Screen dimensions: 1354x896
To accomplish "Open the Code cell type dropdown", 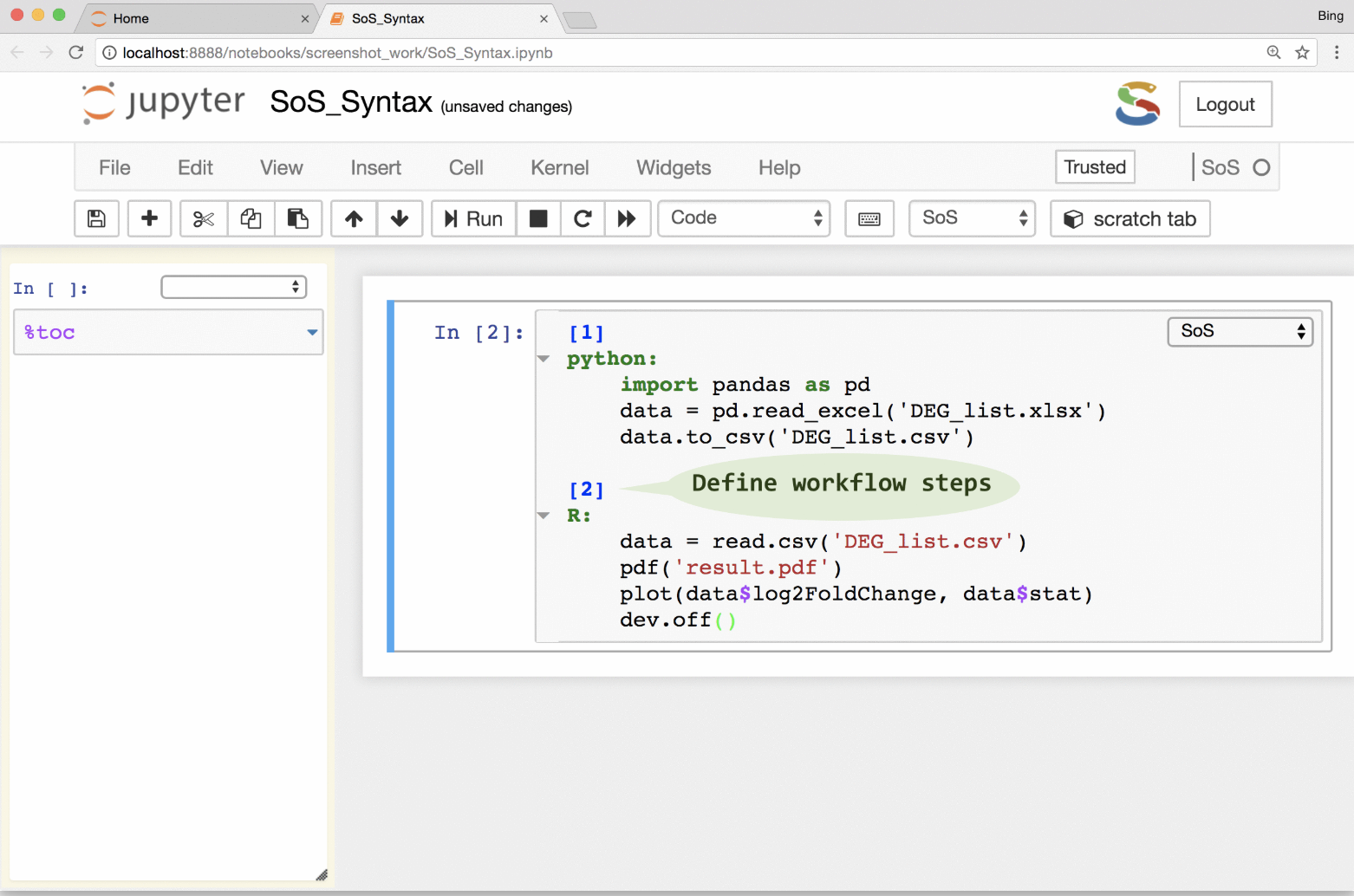I will 745,218.
